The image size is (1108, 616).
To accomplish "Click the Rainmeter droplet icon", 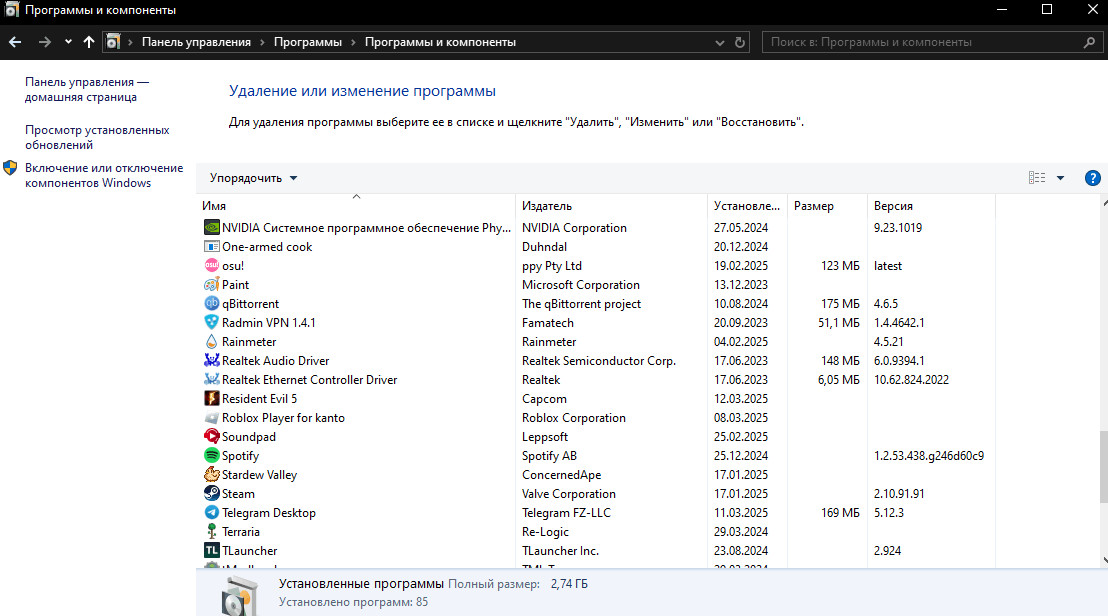I will click(x=211, y=341).
